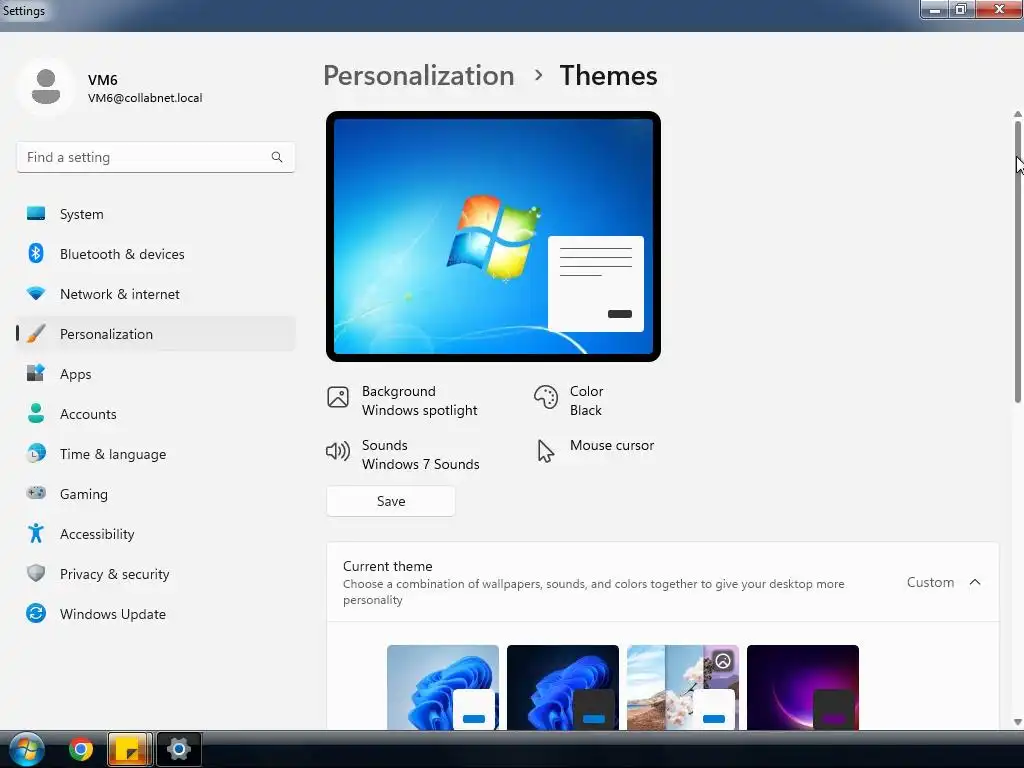The width and height of the screenshot is (1024, 768).
Task: Go back to Personalization breadcrumb
Action: [419, 76]
